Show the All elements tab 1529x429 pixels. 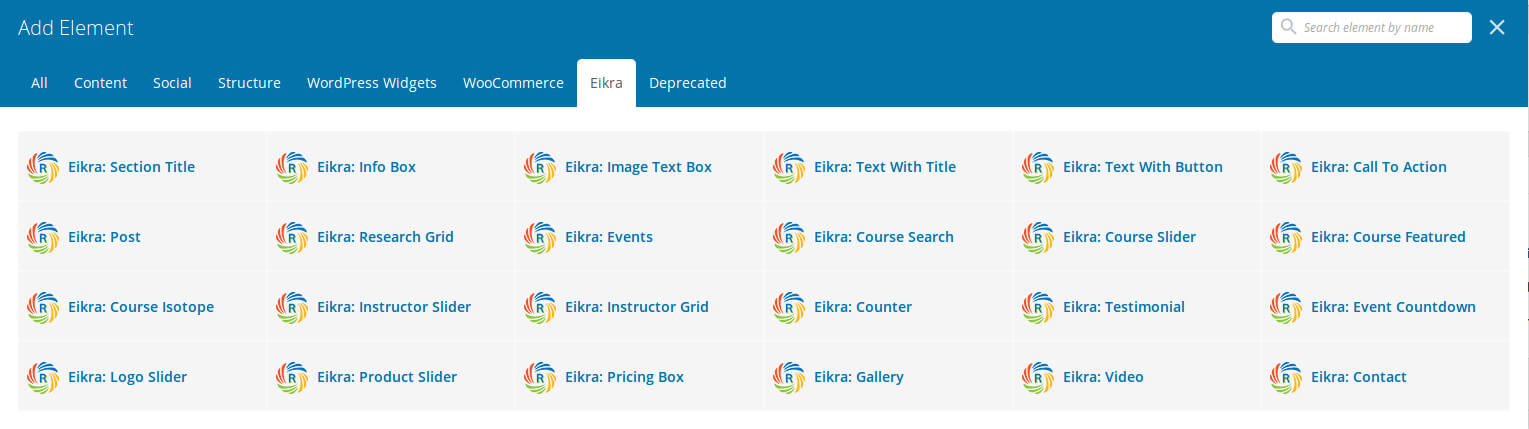click(x=39, y=83)
